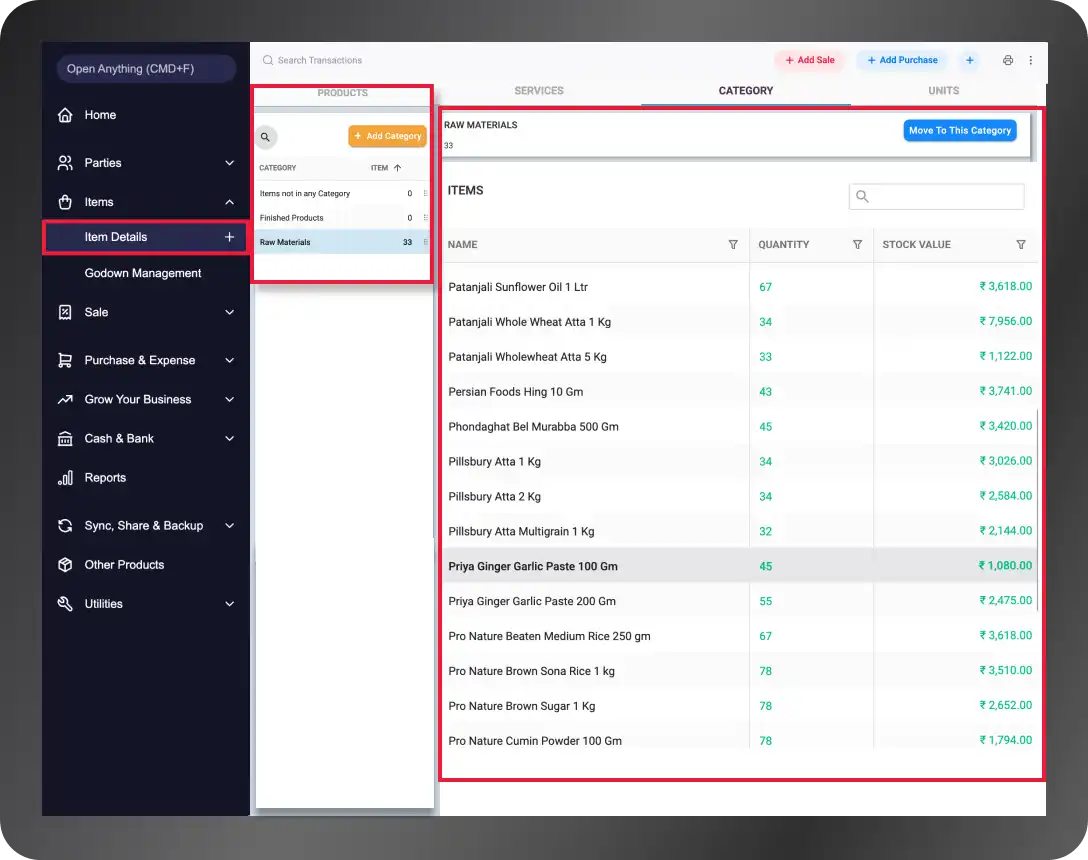Viewport: 1088px width, 860px height.
Task: Select Patanjali Sunflower Oil 1 Ltr row
Action: pyautogui.click(x=740, y=287)
